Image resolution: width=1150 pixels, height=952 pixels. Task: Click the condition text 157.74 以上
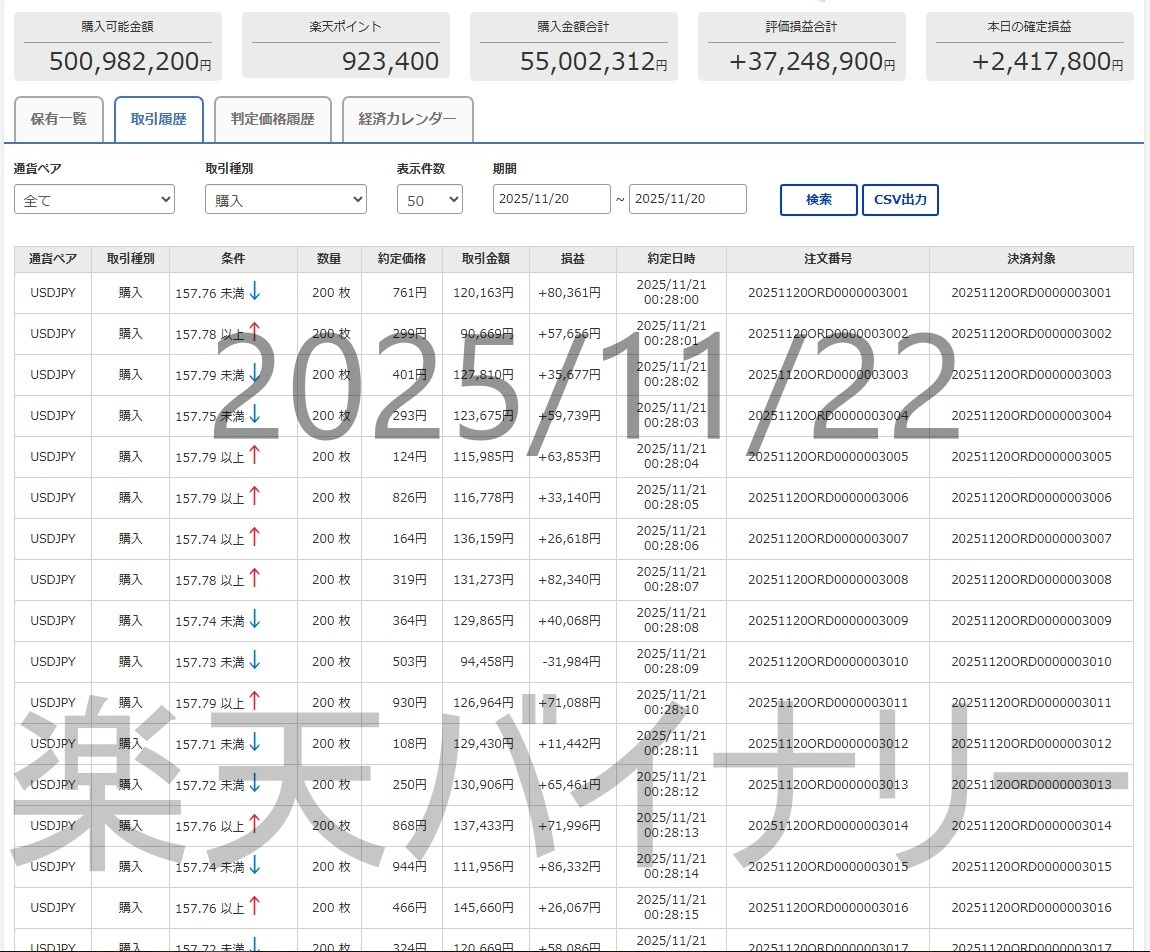(210, 539)
